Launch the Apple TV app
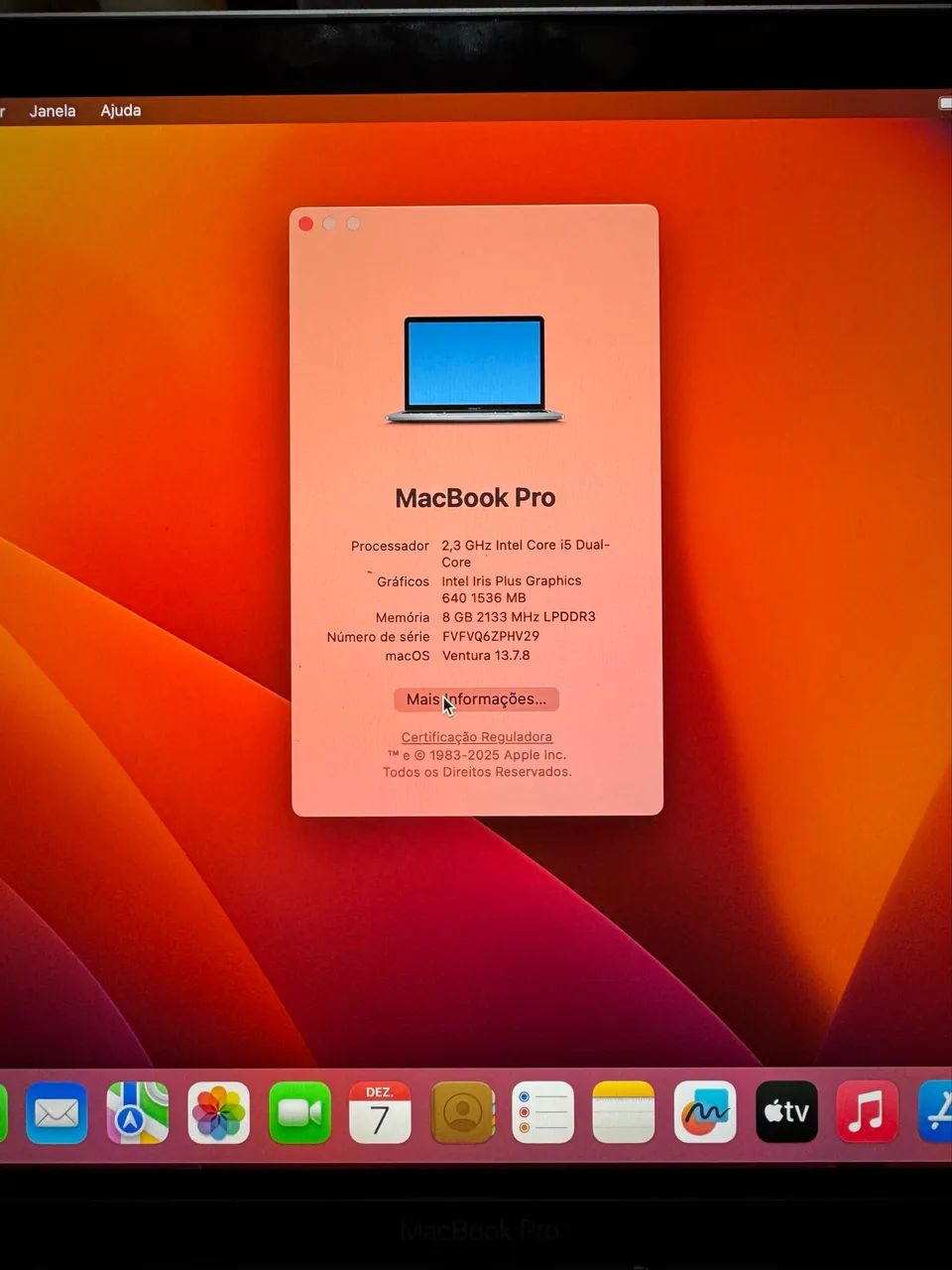Viewport: 952px width, 1270px height. click(785, 1112)
